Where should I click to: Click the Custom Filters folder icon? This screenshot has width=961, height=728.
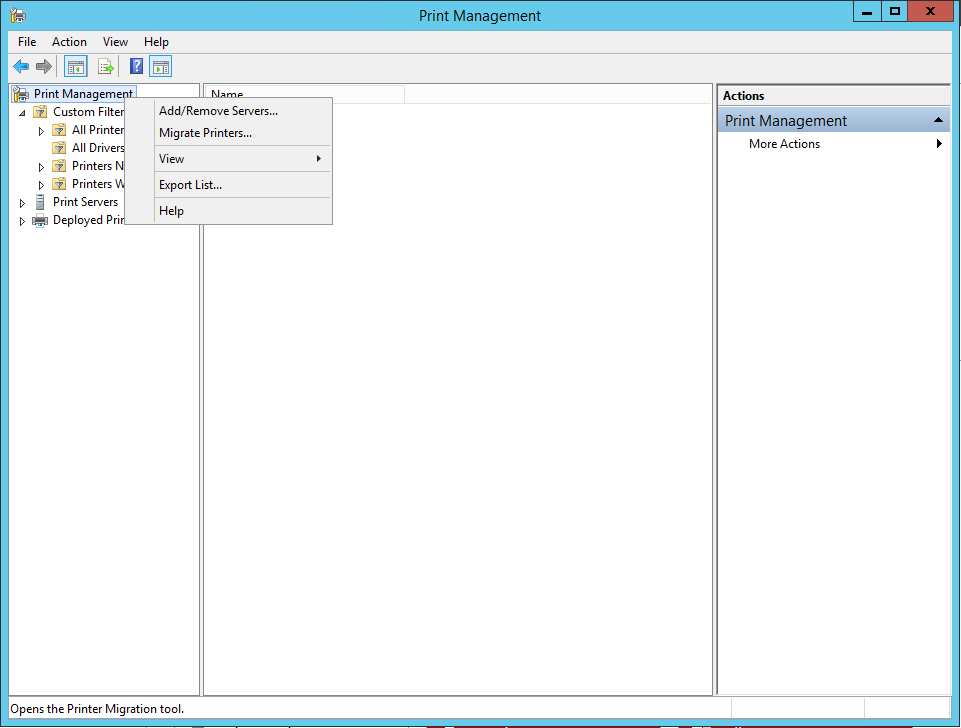(x=40, y=112)
